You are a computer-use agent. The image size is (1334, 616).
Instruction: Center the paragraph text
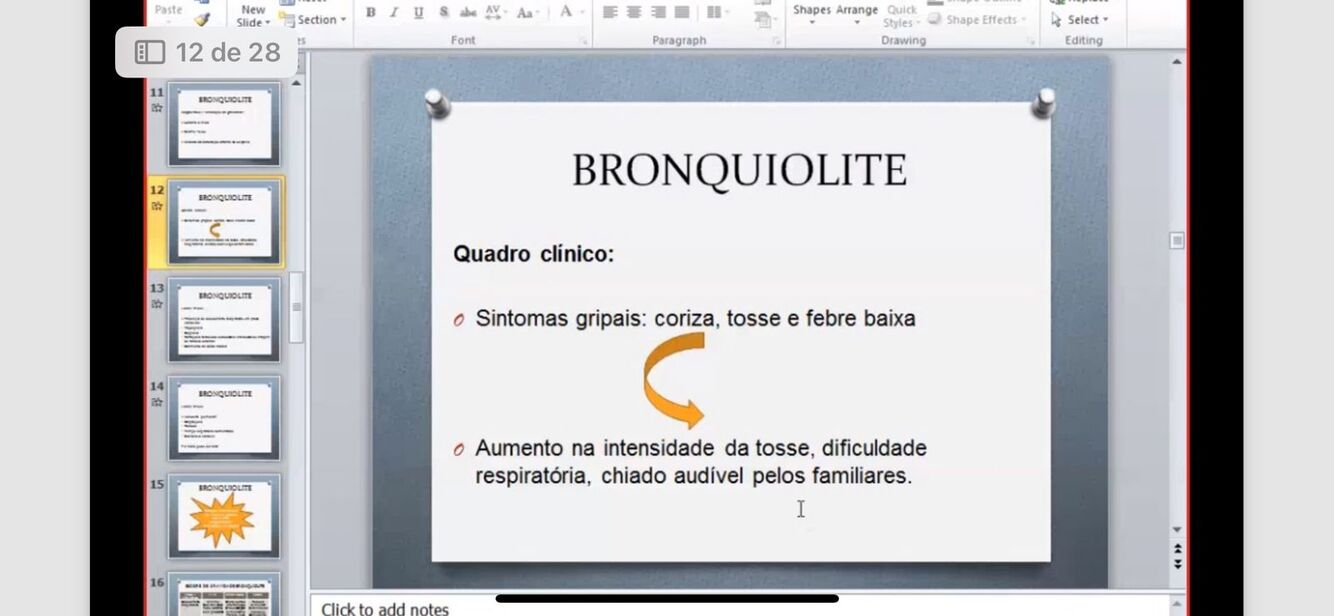634,13
